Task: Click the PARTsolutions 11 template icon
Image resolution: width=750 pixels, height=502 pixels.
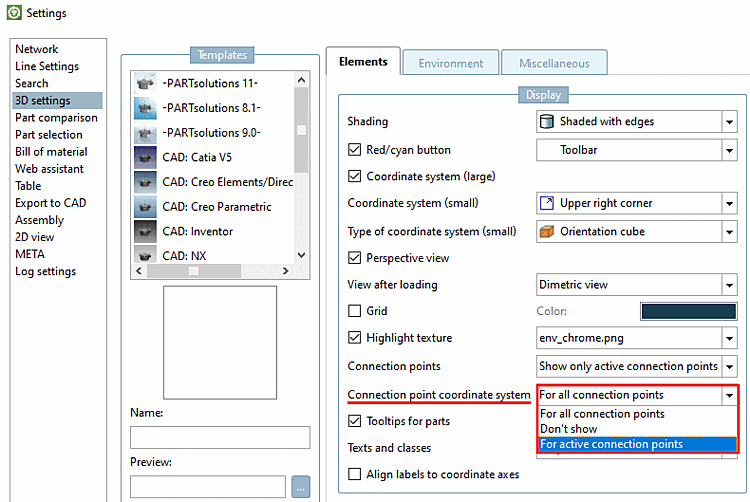Action: (x=147, y=84)
